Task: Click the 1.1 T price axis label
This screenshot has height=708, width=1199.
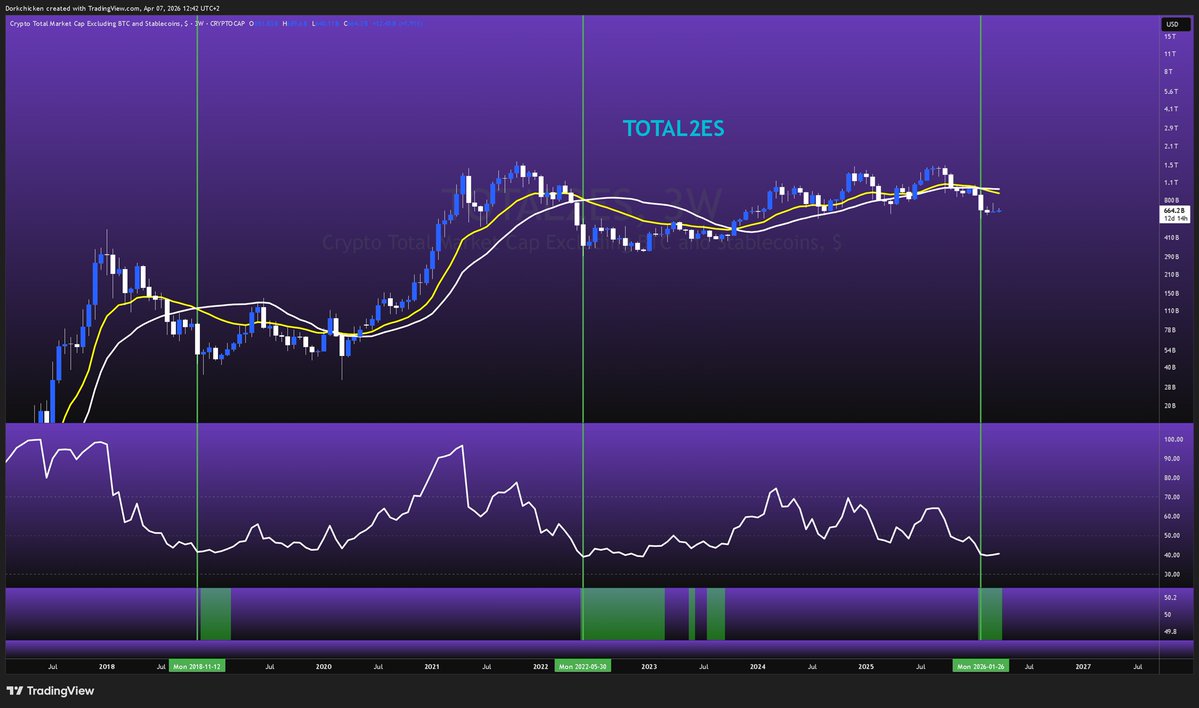Action: coord(1171,183)
